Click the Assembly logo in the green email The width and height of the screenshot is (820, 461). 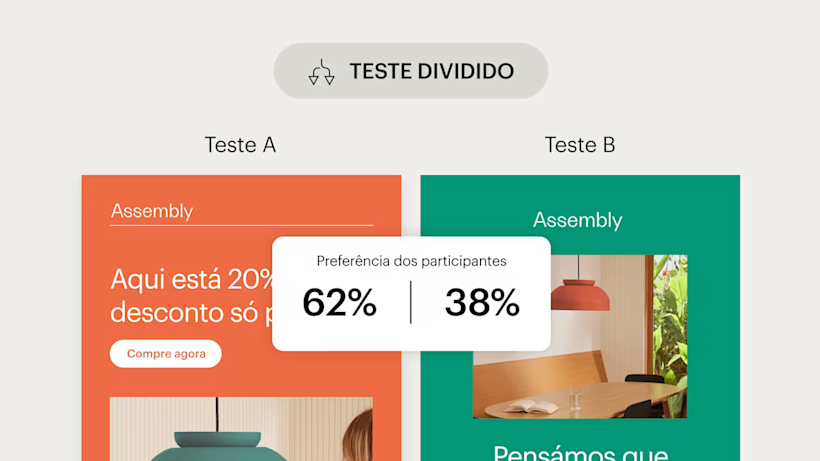578,220
